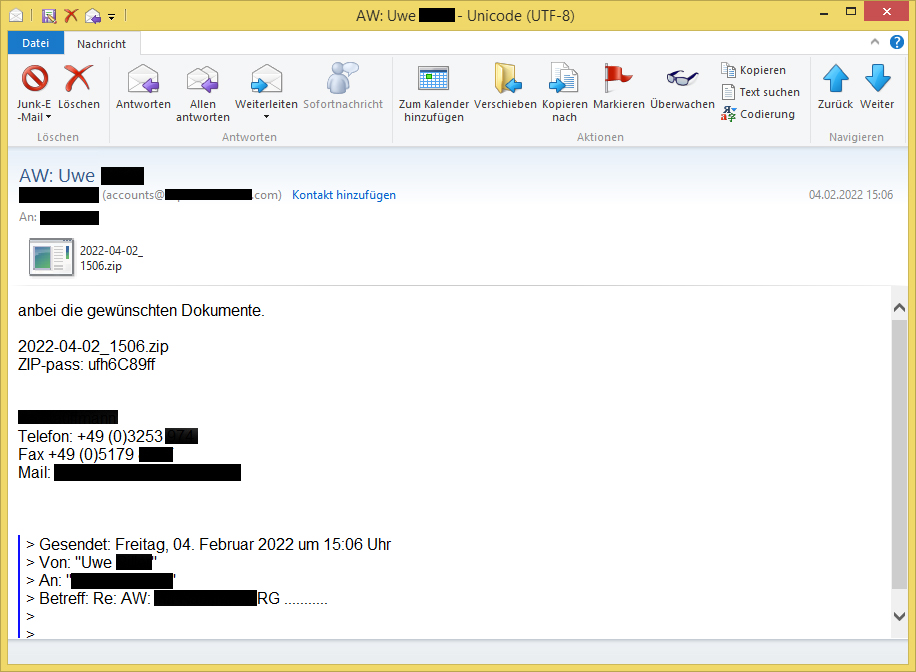This screenshot has width=916, height=672.
Task: Click Allen antworten to reply all
Action: (203, 93)
